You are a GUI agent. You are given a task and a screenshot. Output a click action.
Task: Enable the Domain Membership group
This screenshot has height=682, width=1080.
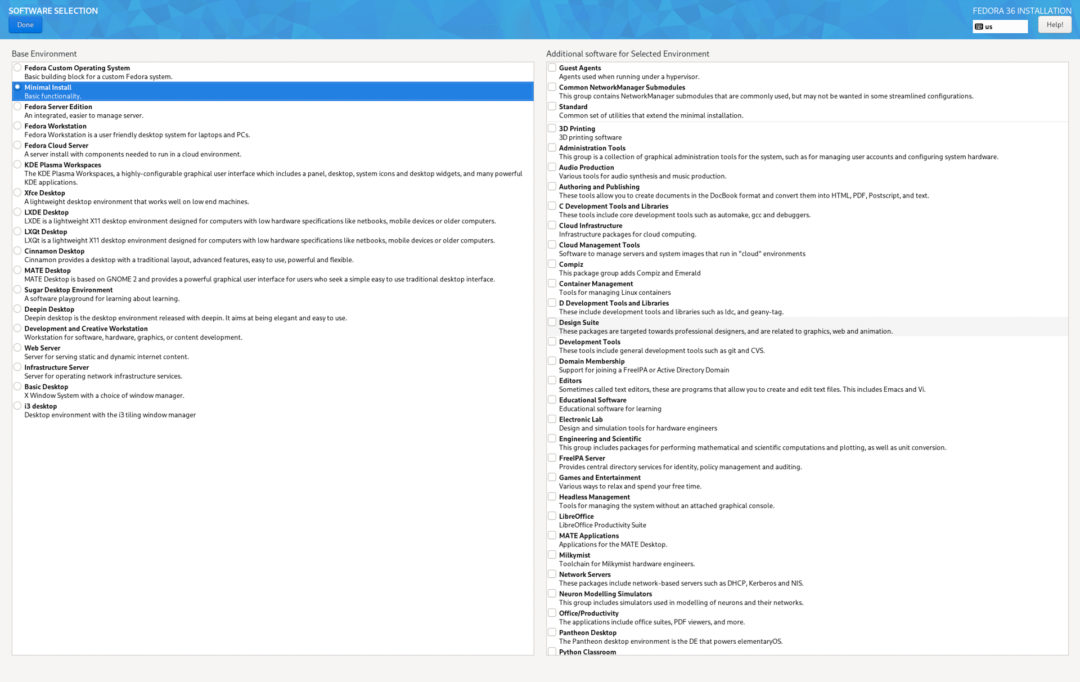pos(552,360)
